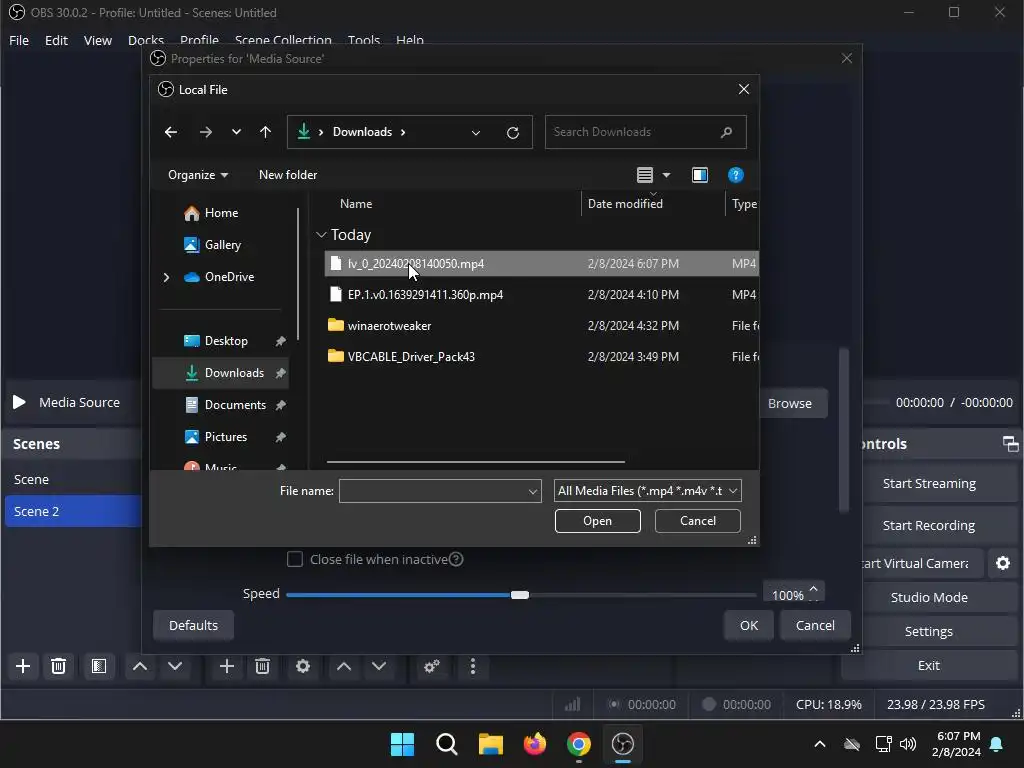
Task: Show help for Close file when inactive
Action: 456,560
